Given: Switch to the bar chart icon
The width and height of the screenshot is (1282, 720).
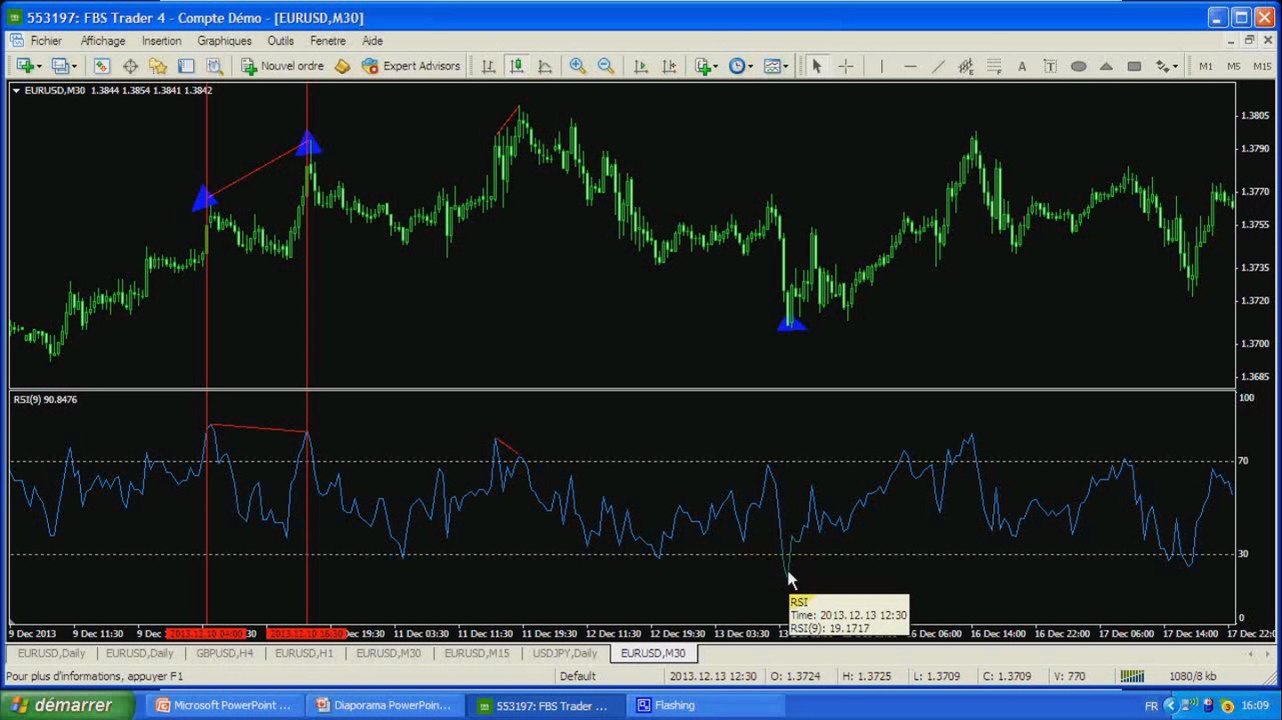Looking at the screenshot, I should tap(488, 66).
